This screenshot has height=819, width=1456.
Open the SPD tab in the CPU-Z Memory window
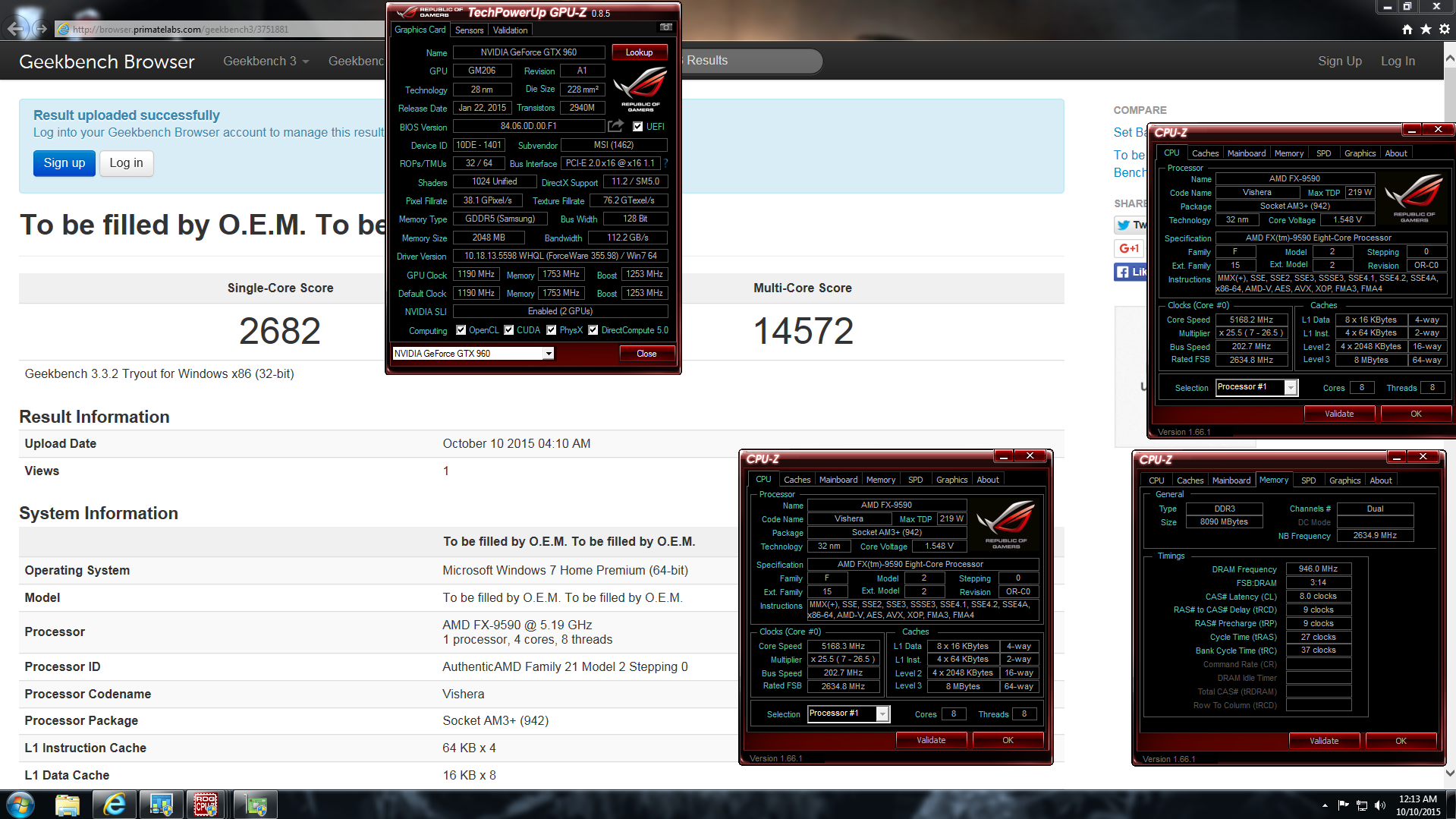click(1309, 480)
